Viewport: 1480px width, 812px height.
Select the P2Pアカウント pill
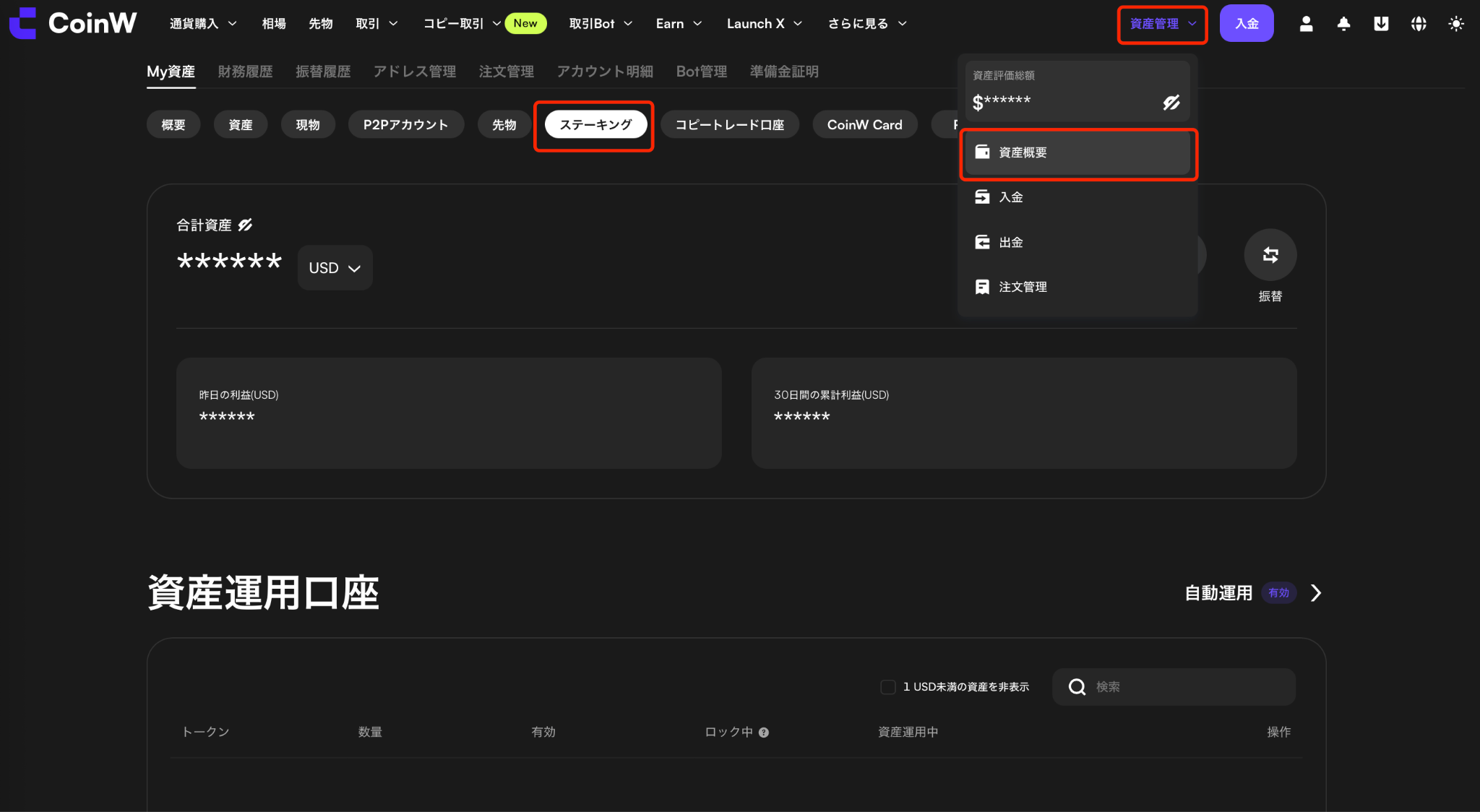[406, 124]
